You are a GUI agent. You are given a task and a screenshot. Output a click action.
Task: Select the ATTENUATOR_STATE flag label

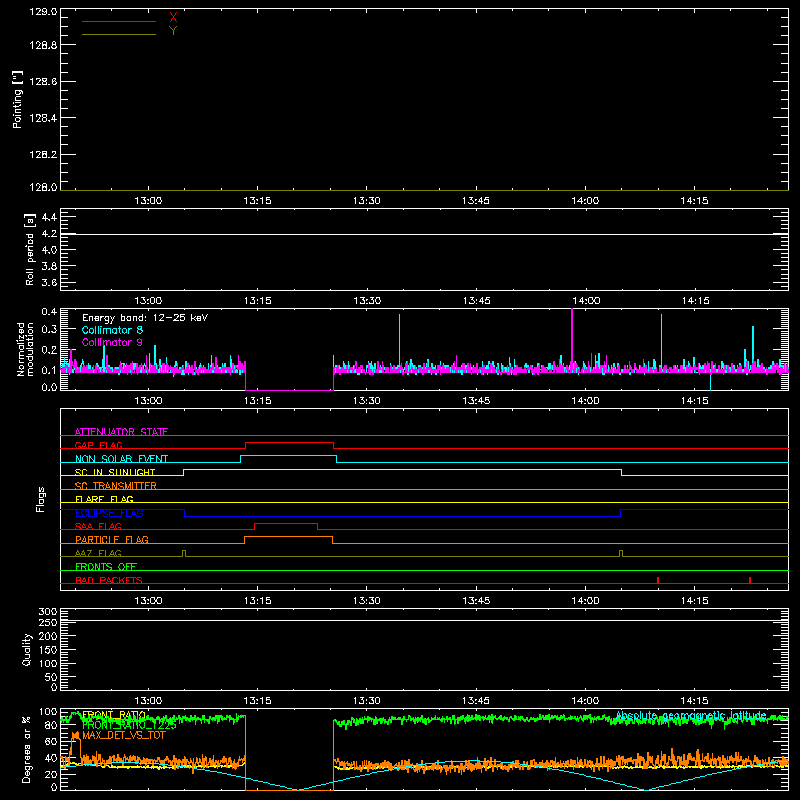(x=121, y=432)
